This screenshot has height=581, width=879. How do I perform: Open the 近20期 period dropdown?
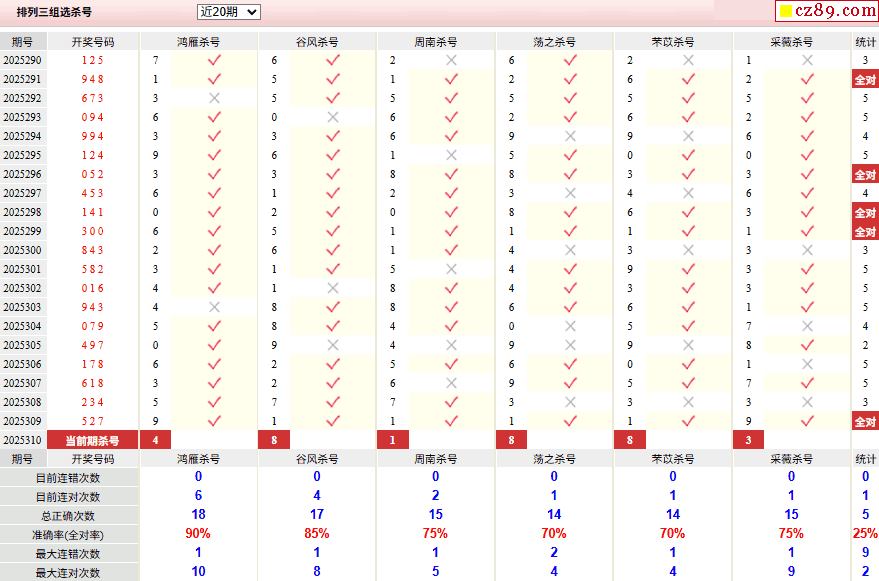point(228,12)
